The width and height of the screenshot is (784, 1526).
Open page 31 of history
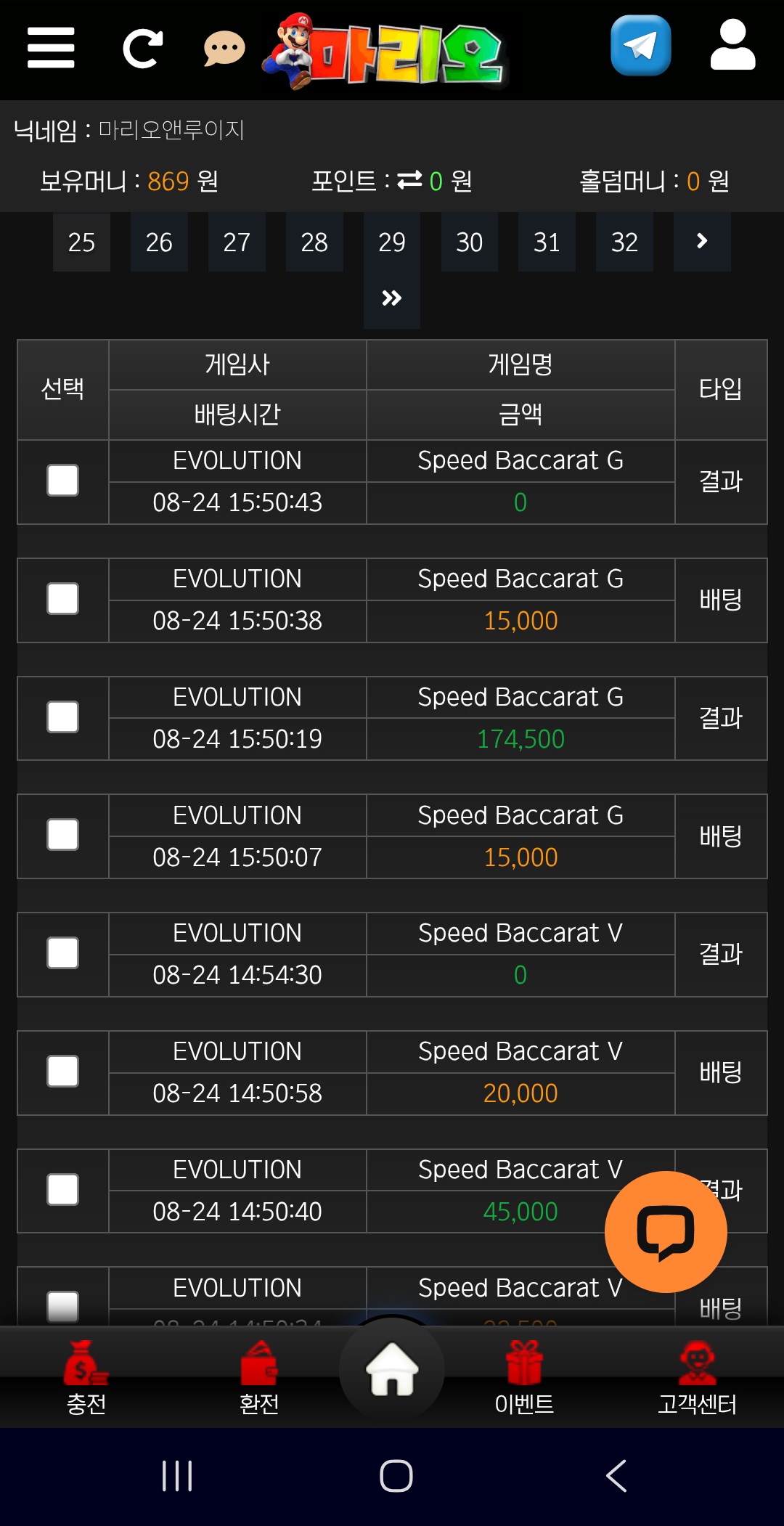[547, 242]
